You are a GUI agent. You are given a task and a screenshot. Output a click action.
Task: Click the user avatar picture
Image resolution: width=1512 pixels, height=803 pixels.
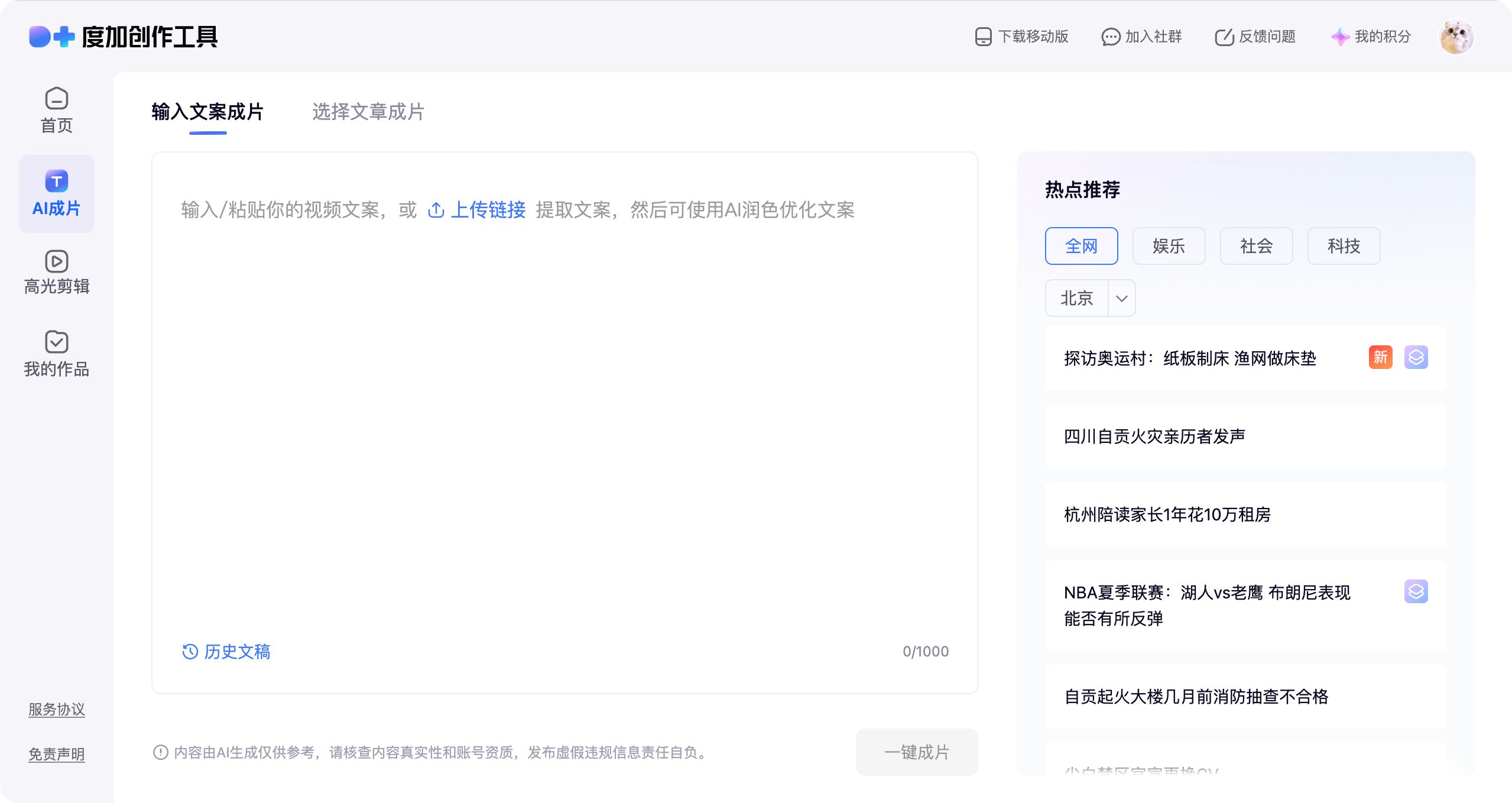click(x=1456, y=37)
